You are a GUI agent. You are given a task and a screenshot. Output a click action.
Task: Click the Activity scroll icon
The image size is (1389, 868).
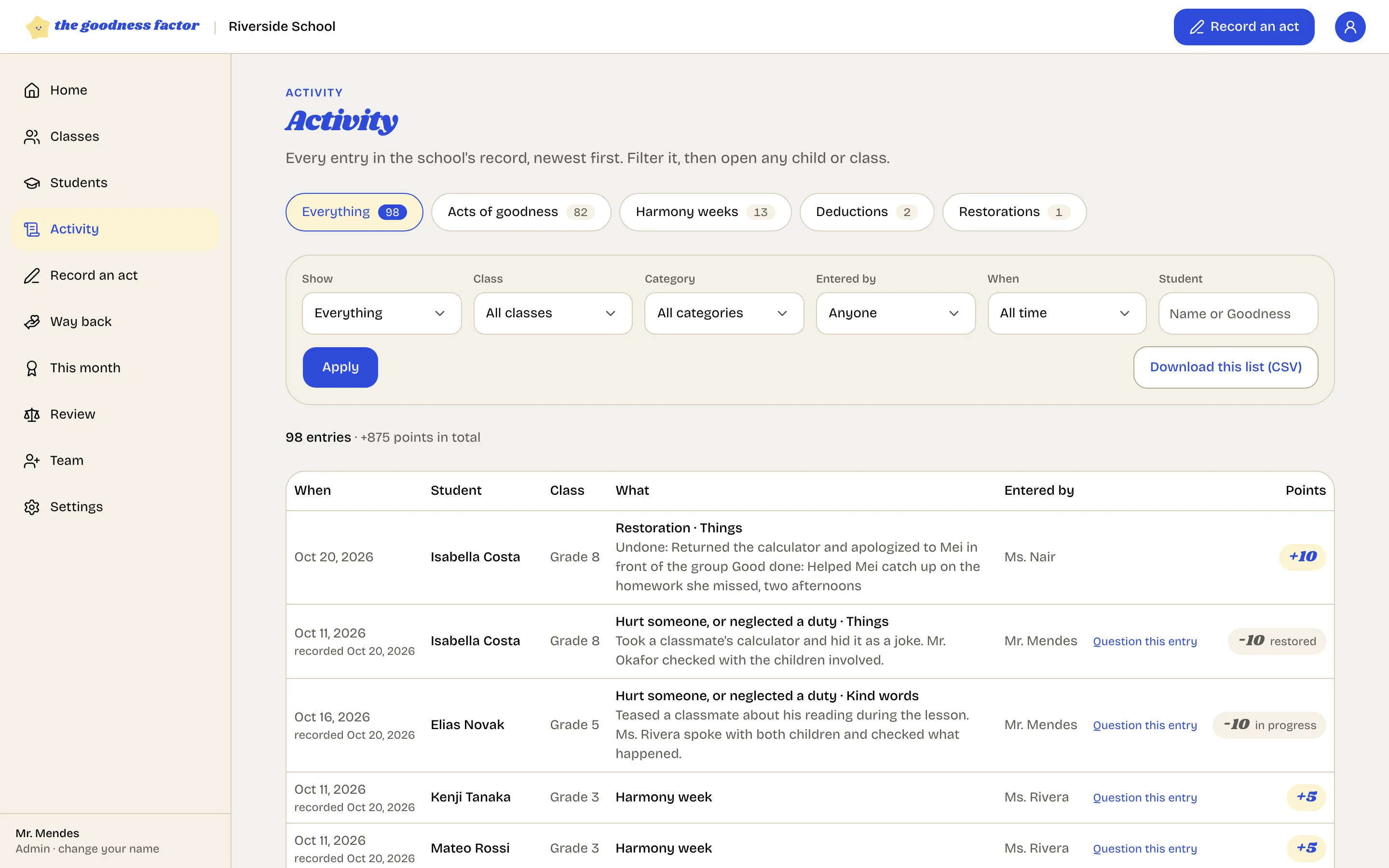(x=31, y=229)
